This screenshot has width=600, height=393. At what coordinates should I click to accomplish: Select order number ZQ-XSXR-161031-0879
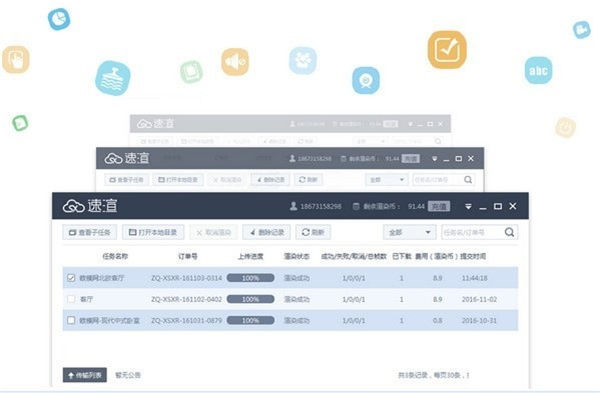pyautogui.click(x=187, y=320)
